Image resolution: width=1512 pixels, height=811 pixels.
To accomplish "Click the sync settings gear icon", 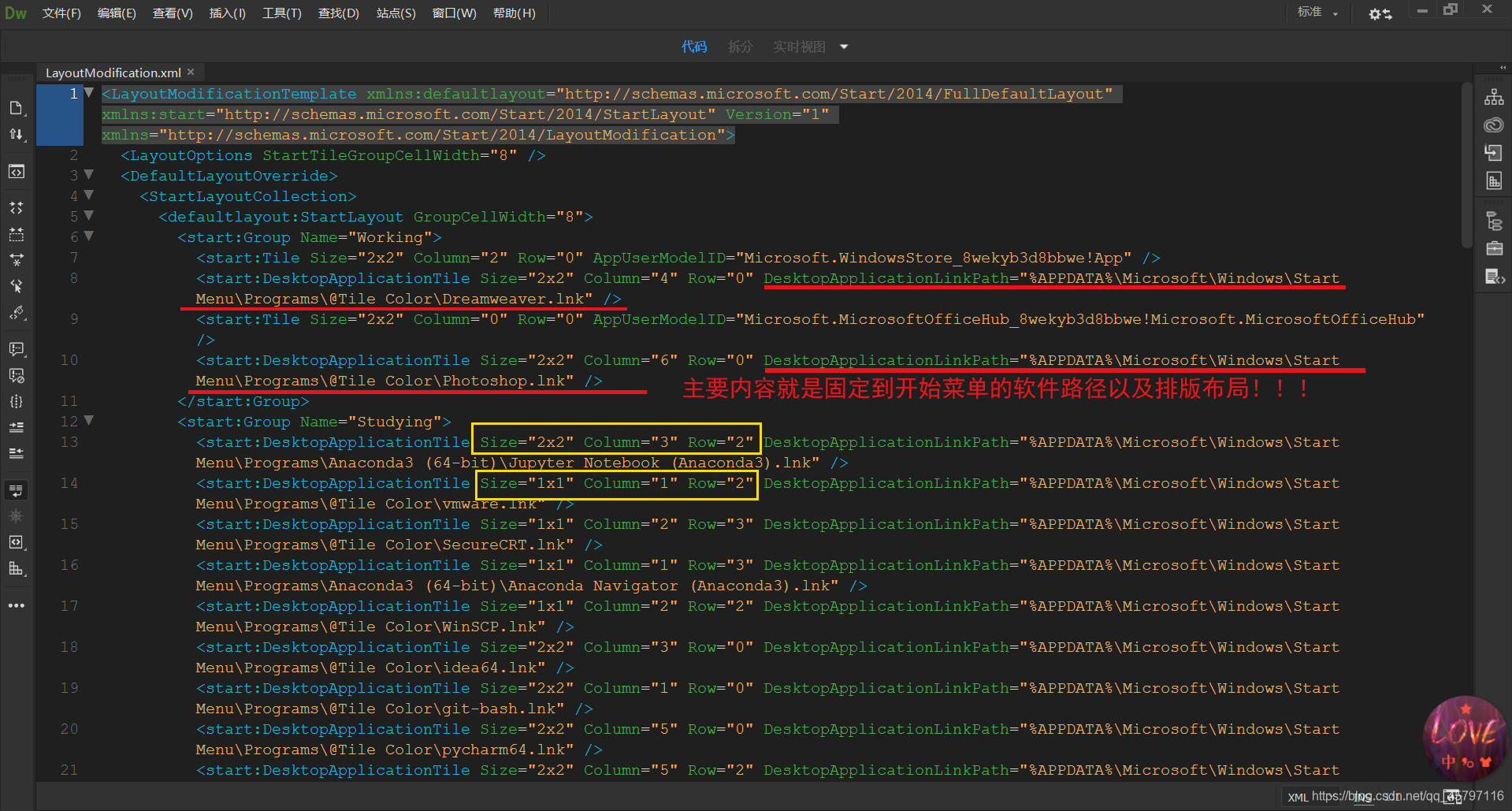I will [1380, 13].
